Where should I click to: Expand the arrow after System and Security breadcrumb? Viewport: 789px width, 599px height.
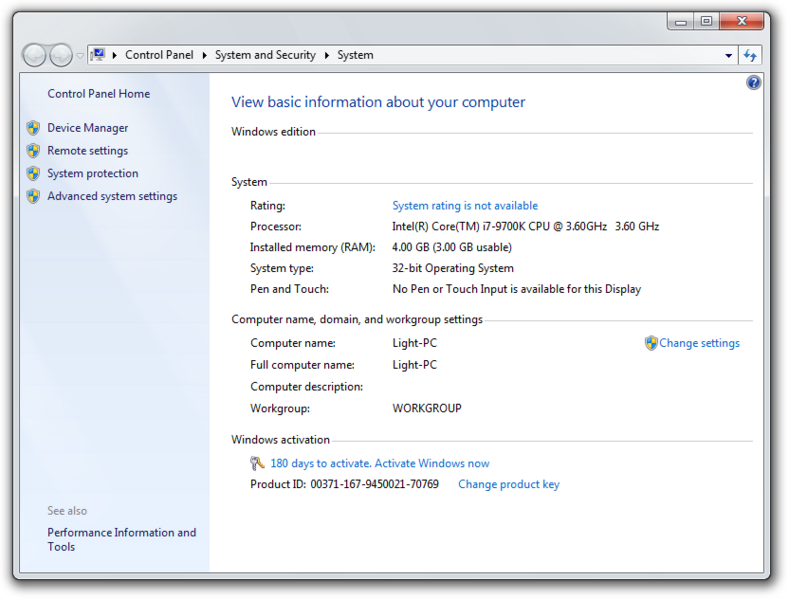327,56
